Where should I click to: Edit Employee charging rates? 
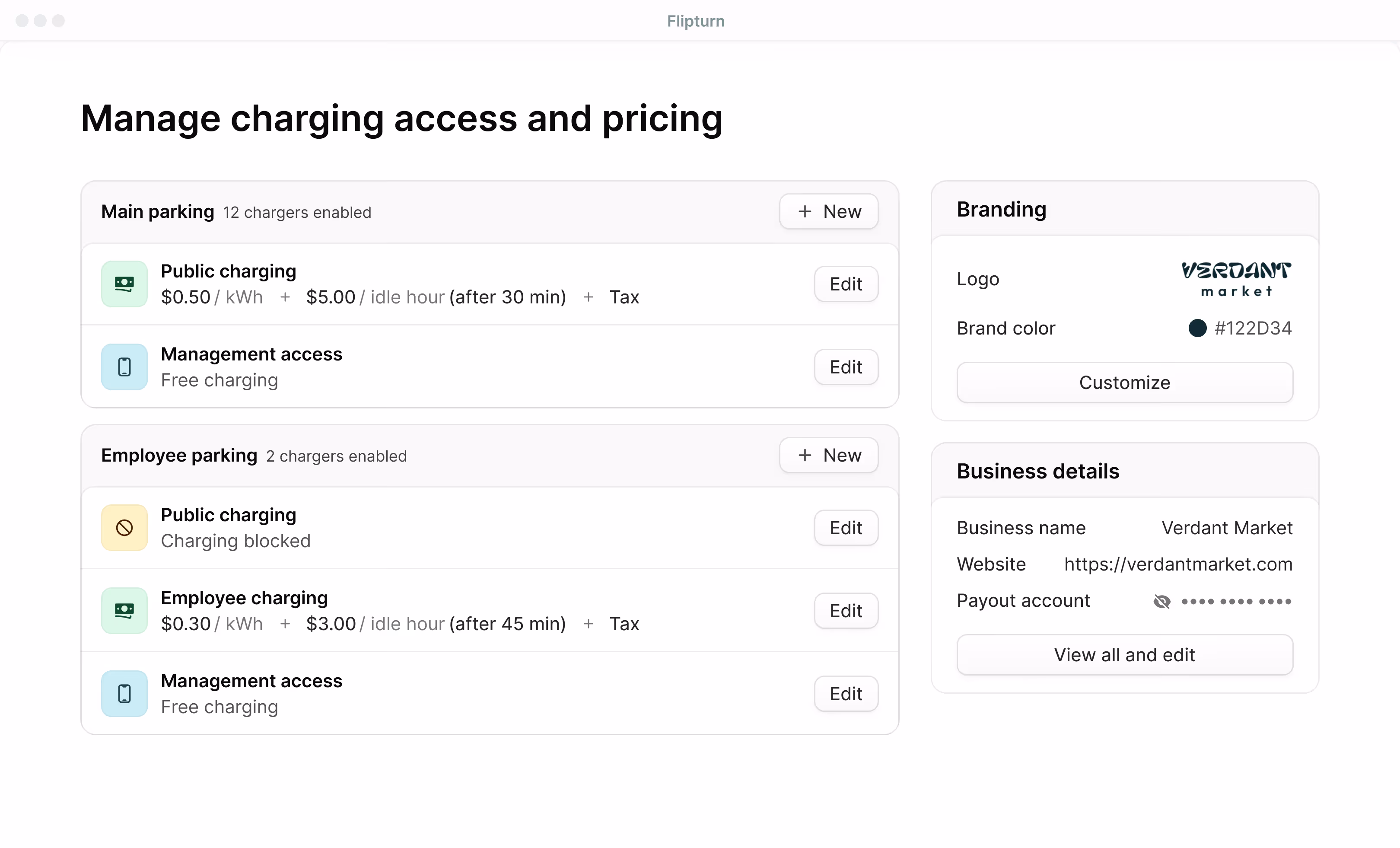846,610
